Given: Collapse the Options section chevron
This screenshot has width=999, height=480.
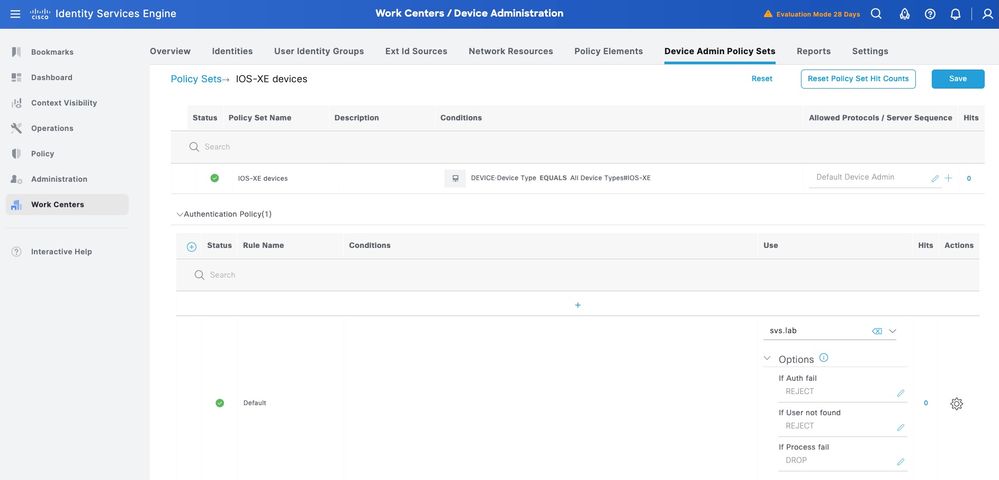Looking at the screenshot, I should click(767, 359).
